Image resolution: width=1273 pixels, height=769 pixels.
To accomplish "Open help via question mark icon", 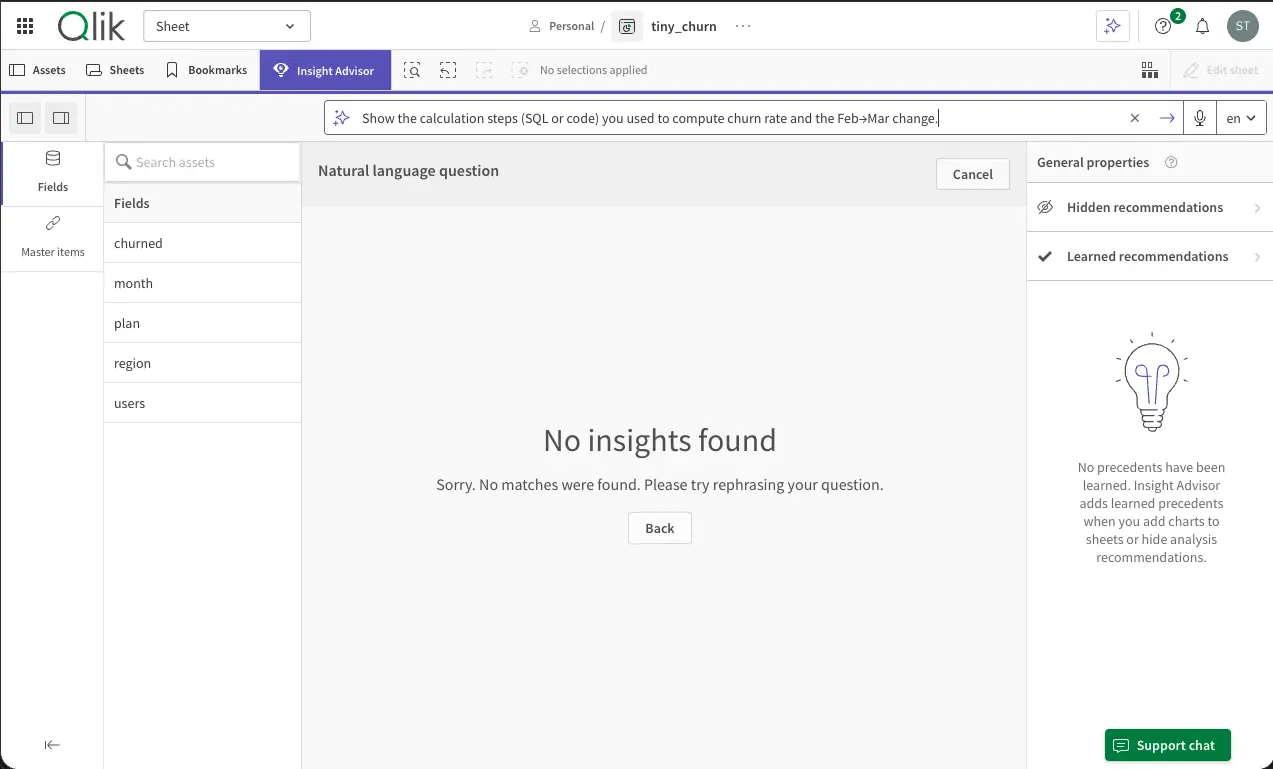I will pyautogui.click(x=1162, y=26).
